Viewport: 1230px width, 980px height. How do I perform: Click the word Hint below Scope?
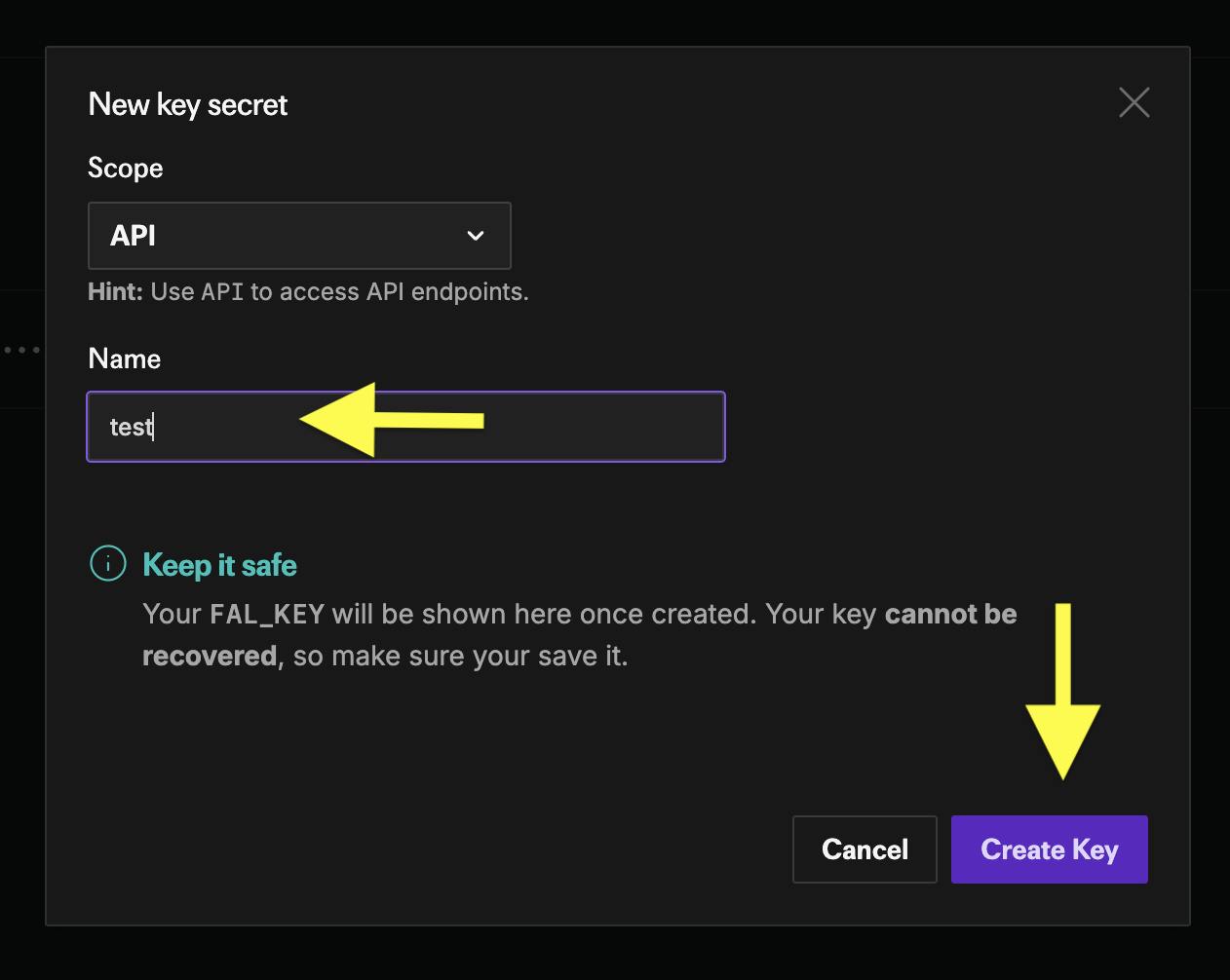(115, 292)
